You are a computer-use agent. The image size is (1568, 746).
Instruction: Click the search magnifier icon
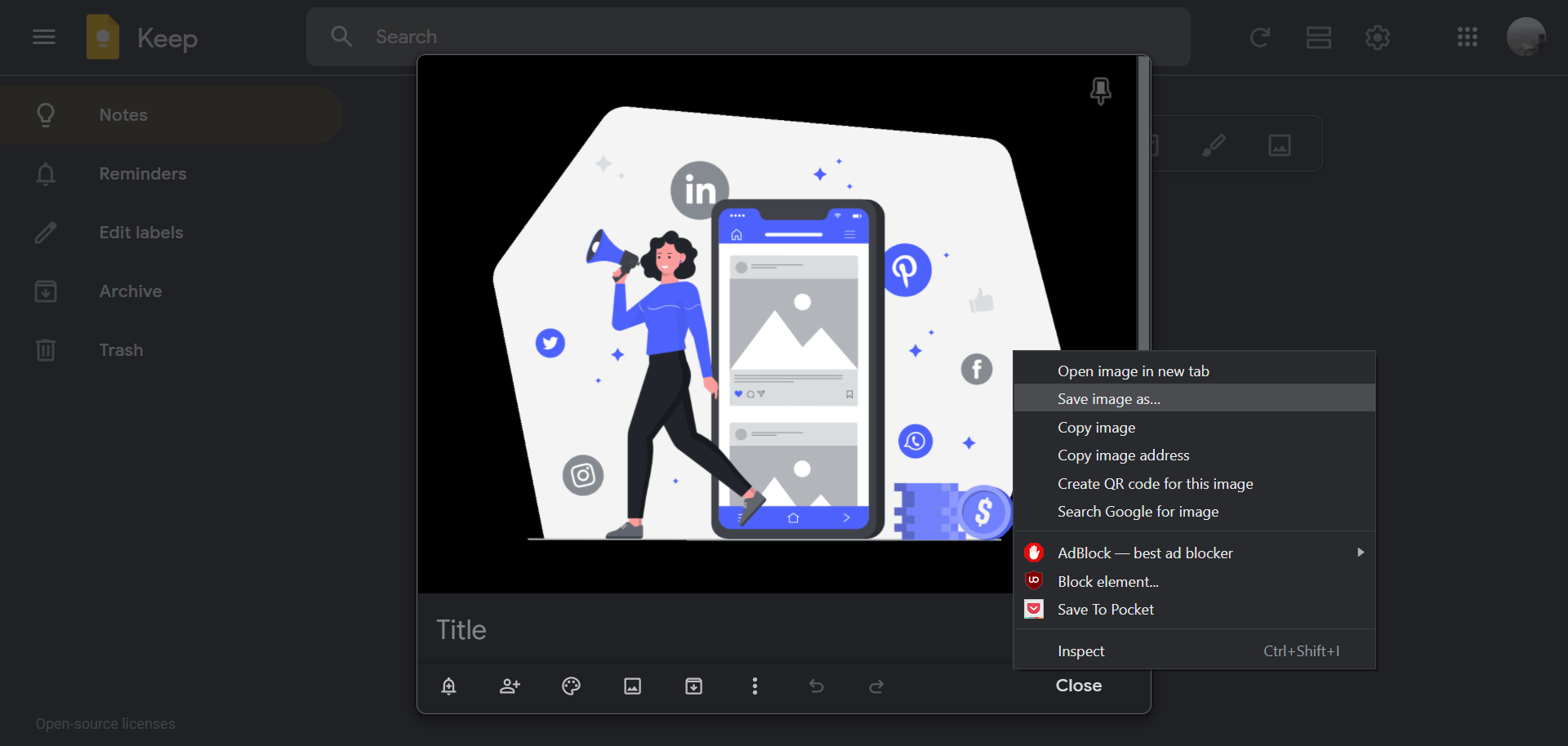341,37
